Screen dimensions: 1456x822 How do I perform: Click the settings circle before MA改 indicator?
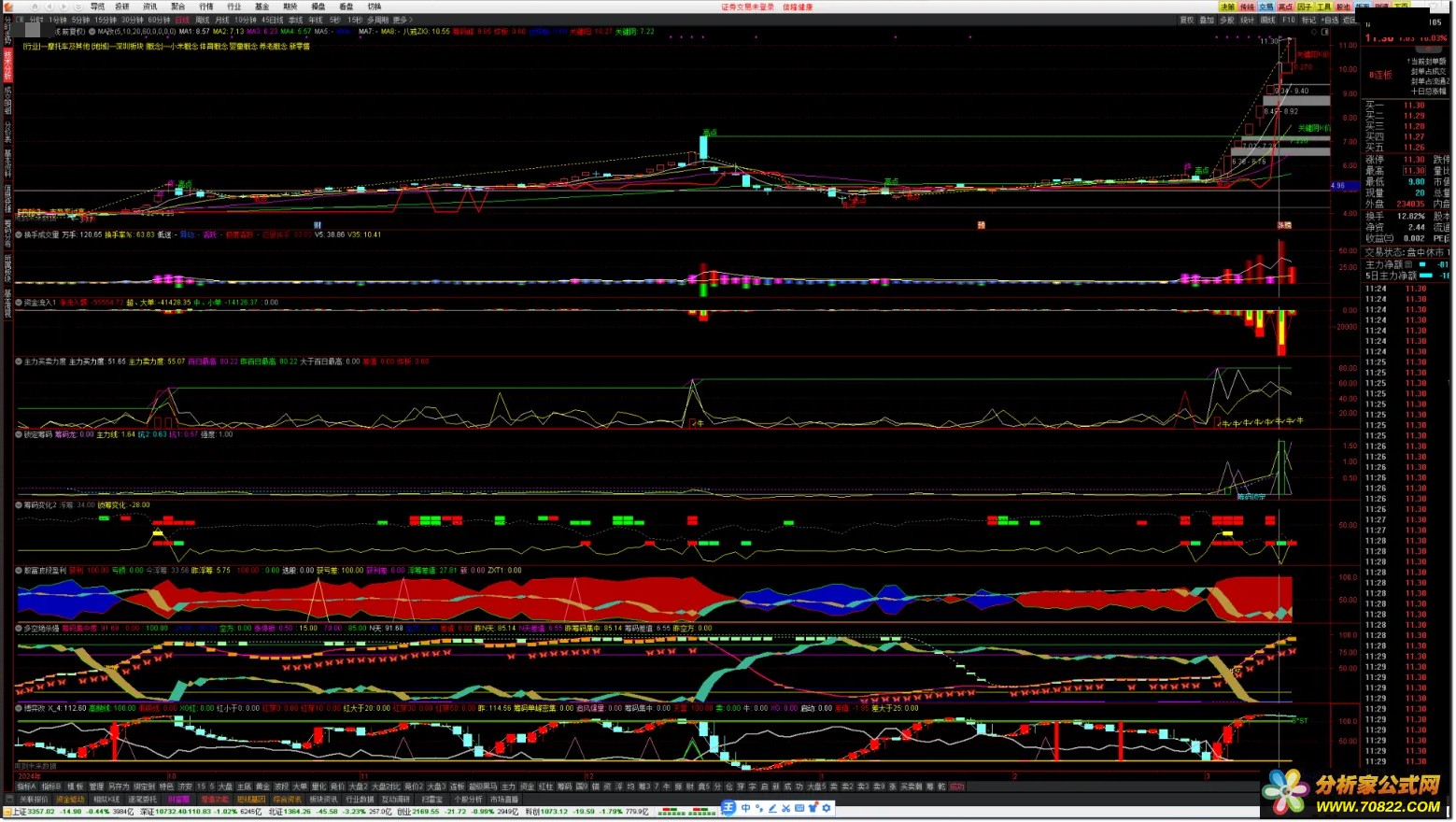(x=92, y=31)
